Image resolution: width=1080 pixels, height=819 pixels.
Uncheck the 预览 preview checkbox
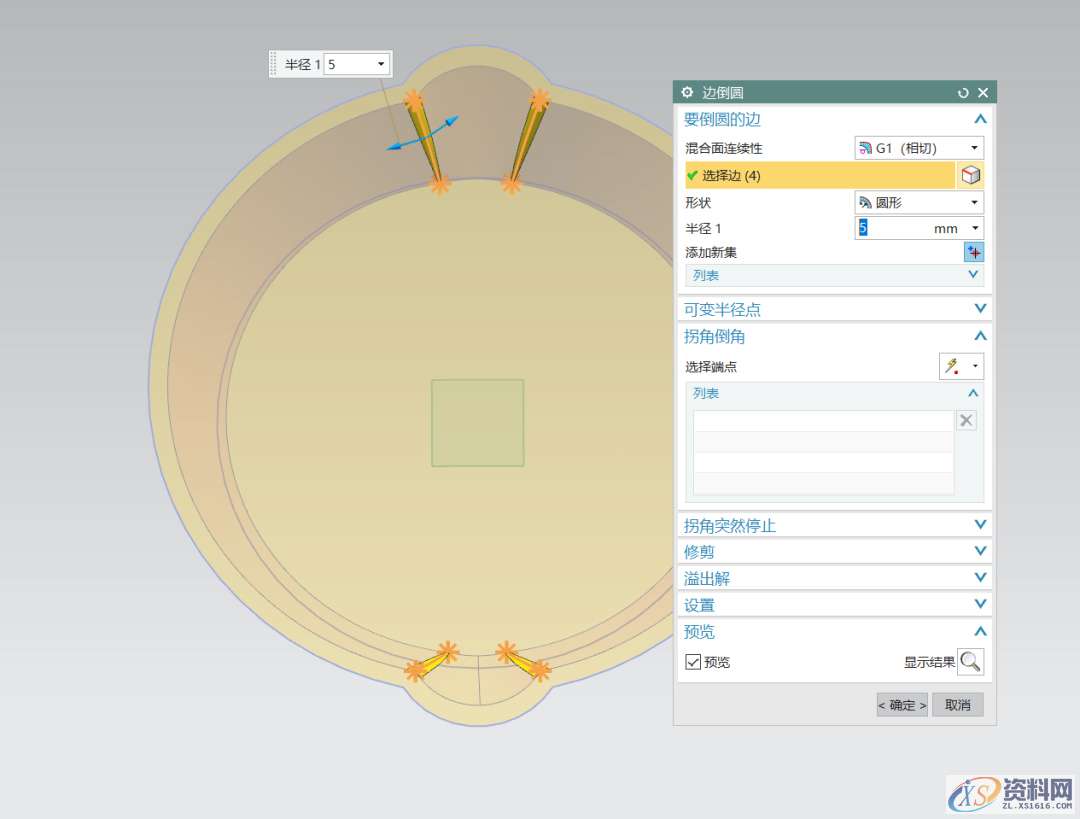[693, 662]
